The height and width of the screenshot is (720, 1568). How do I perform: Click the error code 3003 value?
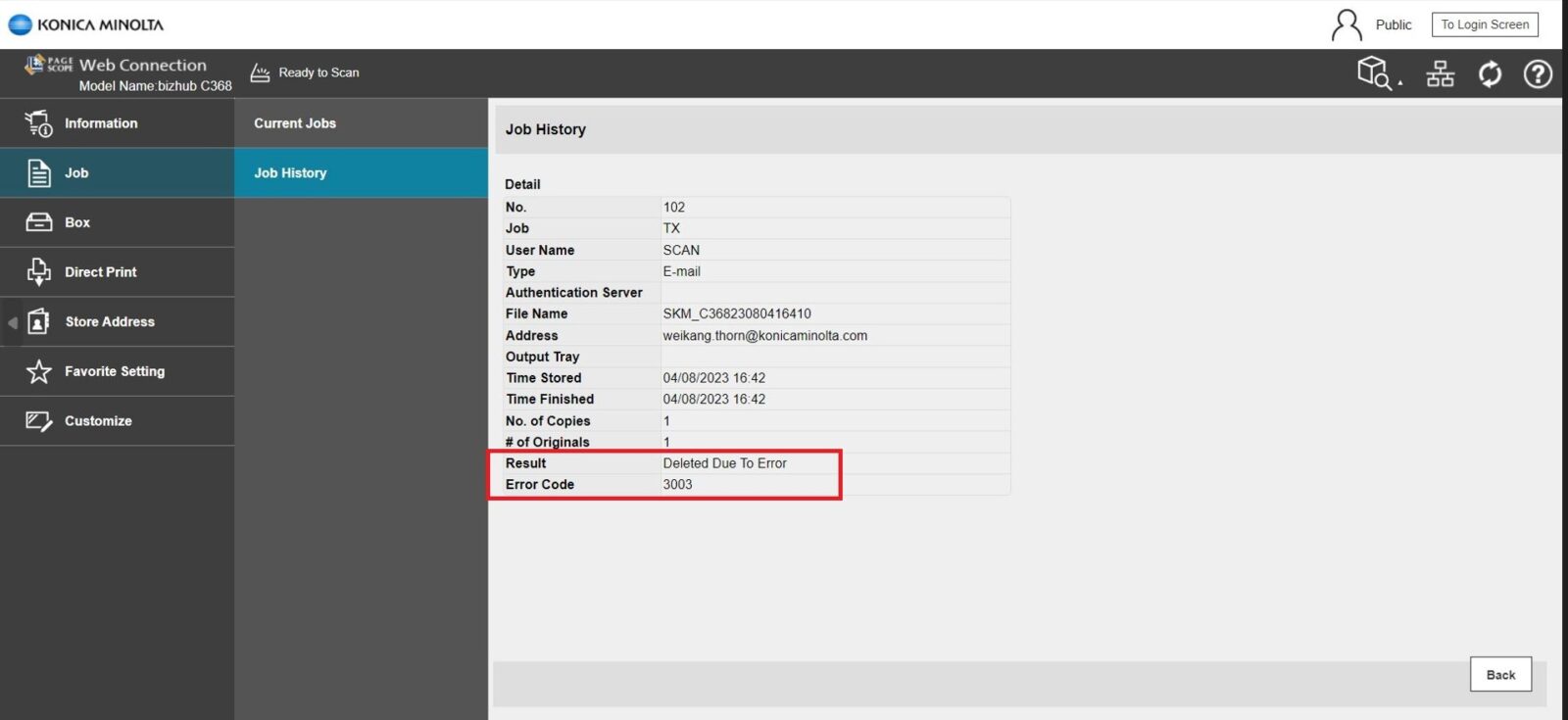(x=677, y=485)
